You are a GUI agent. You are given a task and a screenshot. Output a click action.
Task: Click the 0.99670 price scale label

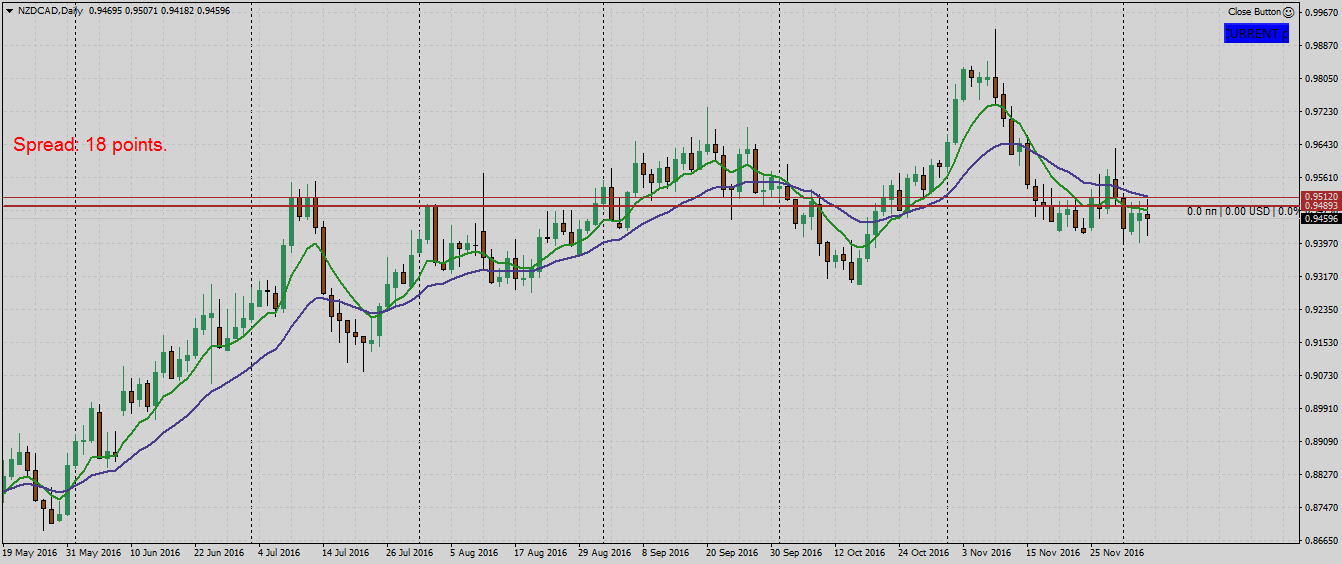(x=1323, y=12)
